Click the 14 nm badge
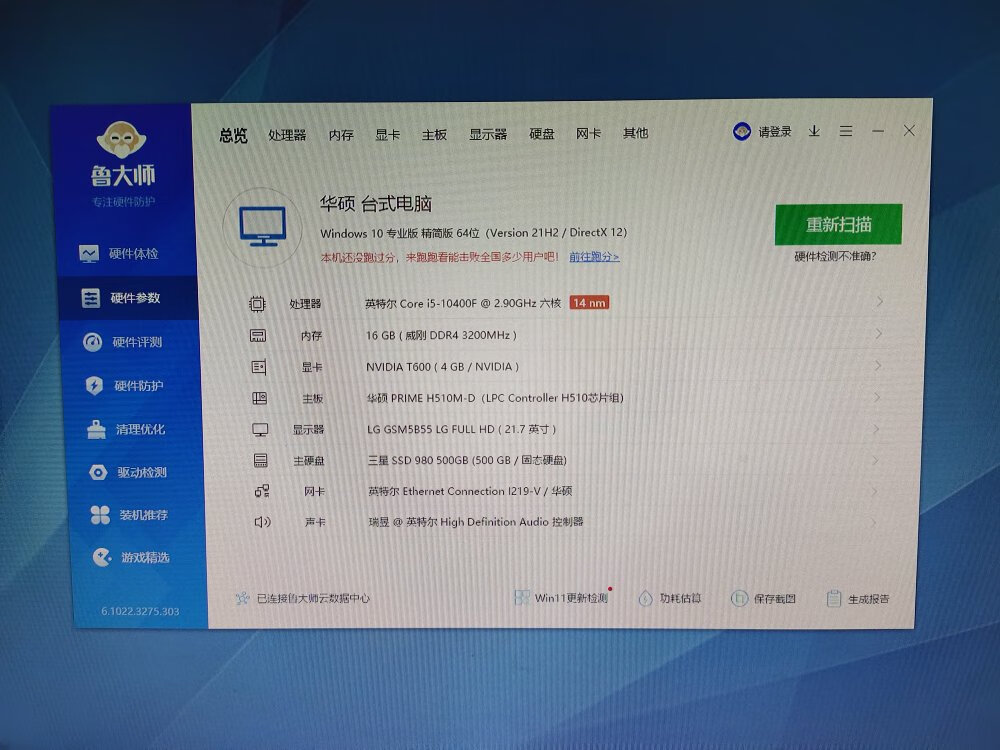The height and width of the screenshot is (750, 1000). 589,302
